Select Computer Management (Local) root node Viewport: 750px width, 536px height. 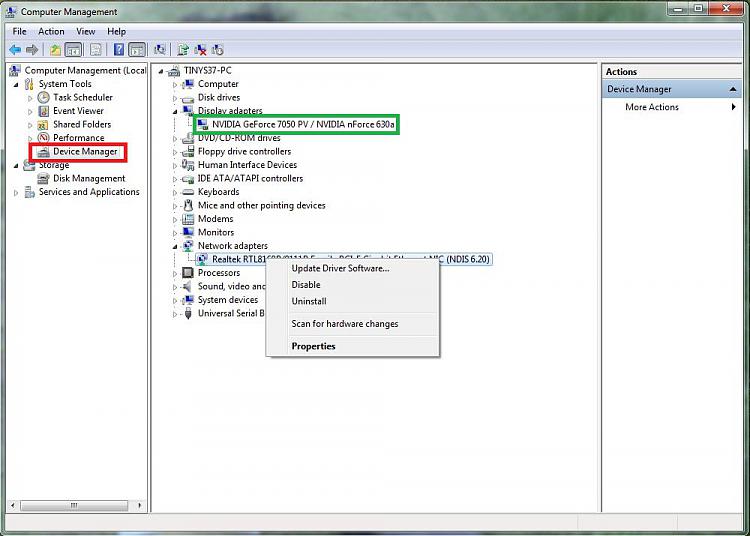click(x=85, y=70)
